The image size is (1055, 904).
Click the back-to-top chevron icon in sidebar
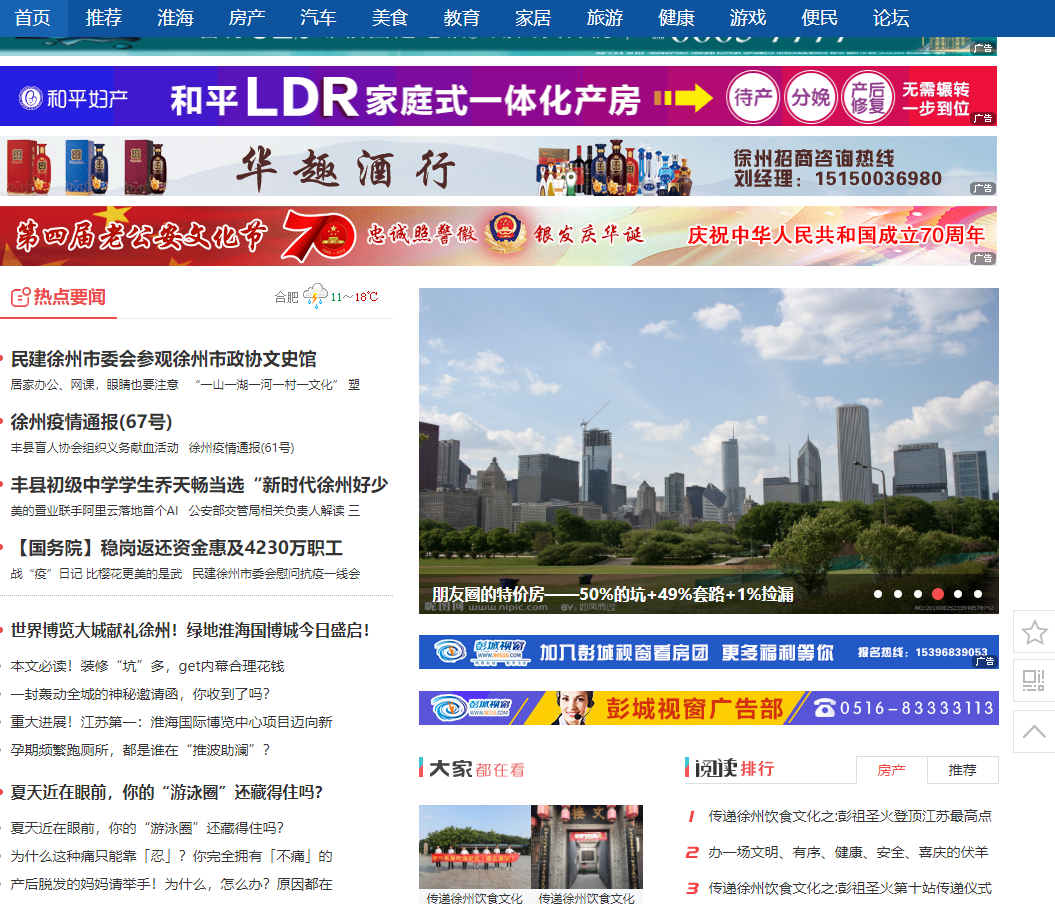click(1036, 730)
